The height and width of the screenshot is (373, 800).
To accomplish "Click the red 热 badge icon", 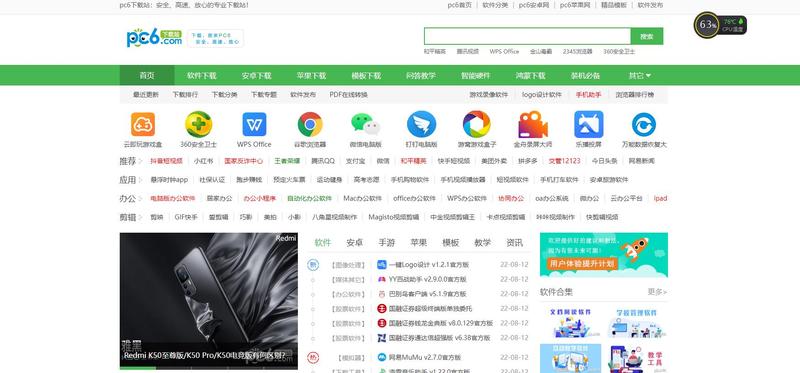I will click(313, 357).
